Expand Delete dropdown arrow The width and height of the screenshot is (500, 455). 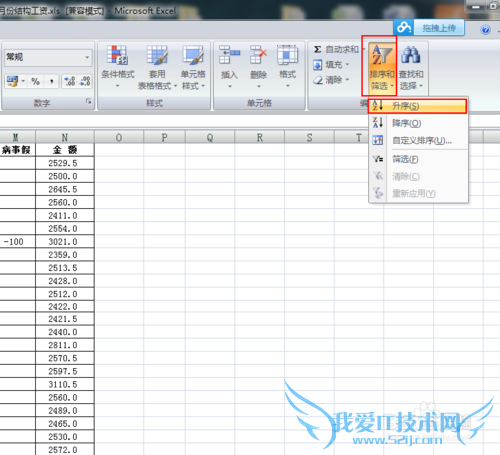click(x=259, y=86)
